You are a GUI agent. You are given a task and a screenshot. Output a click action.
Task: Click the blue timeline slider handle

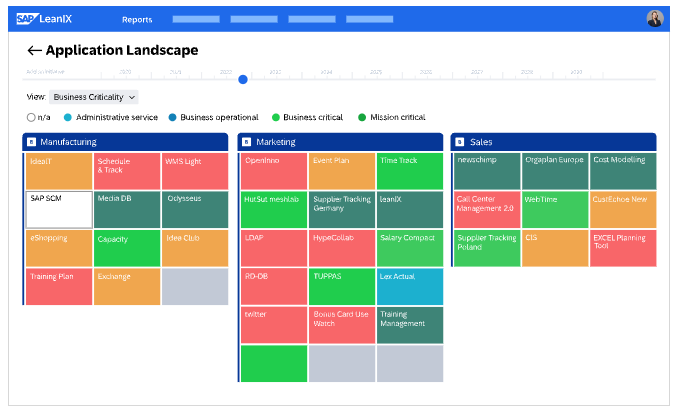click(243, 79)
